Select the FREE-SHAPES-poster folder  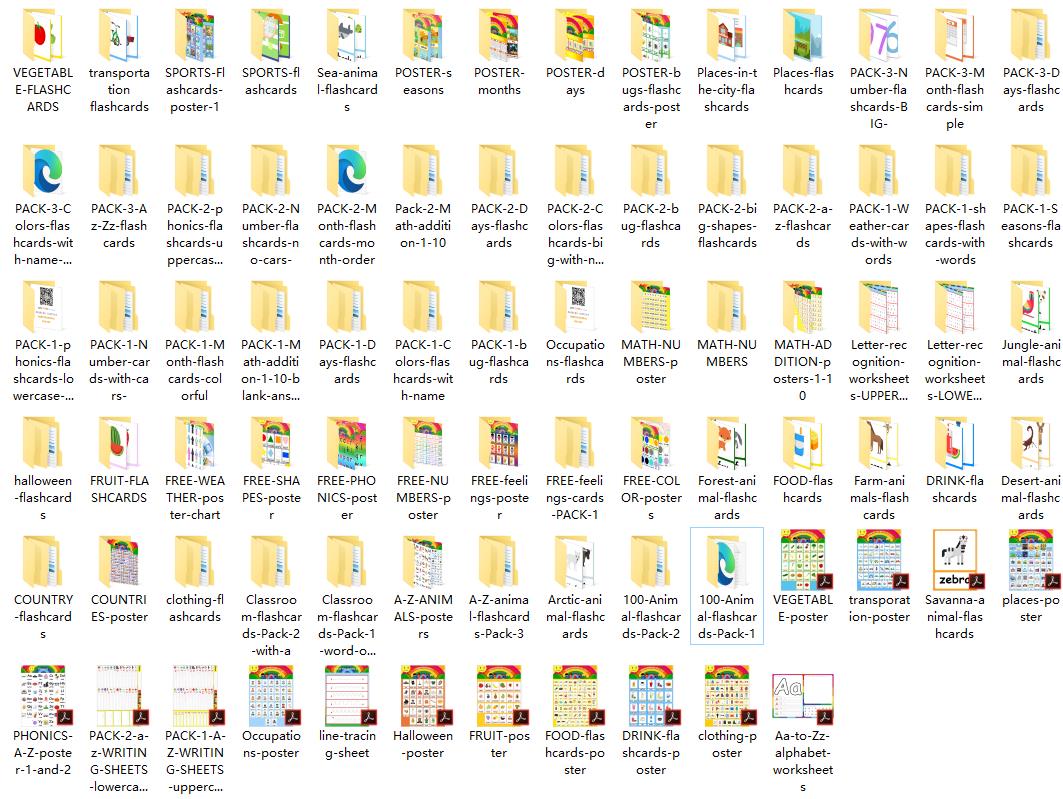[x=271, y=444]
